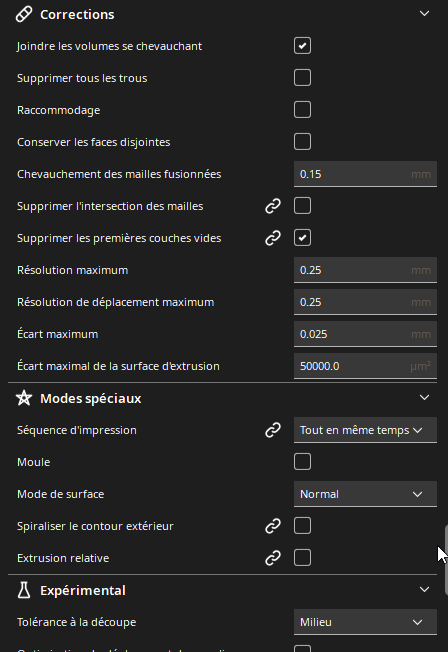Open the Tolérance à la découpe dropdown

tap(365, 622)
